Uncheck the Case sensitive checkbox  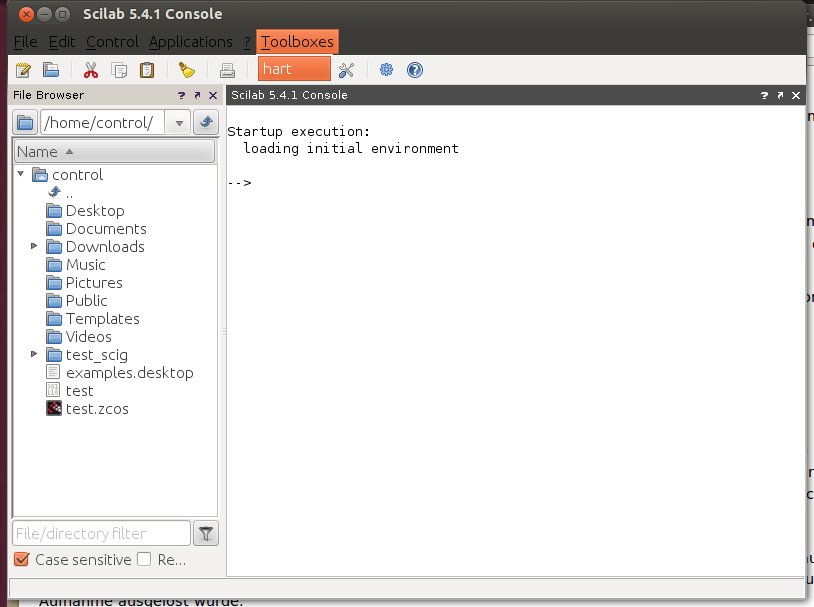[22, 560]
